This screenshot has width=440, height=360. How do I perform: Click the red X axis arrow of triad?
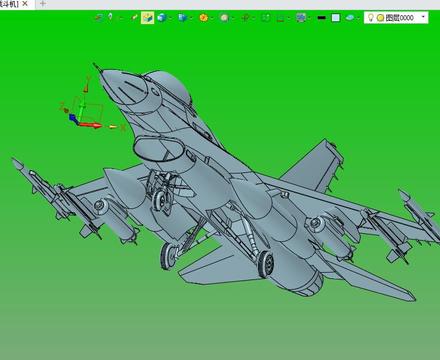pyautogui.click(x=91, y=125)
